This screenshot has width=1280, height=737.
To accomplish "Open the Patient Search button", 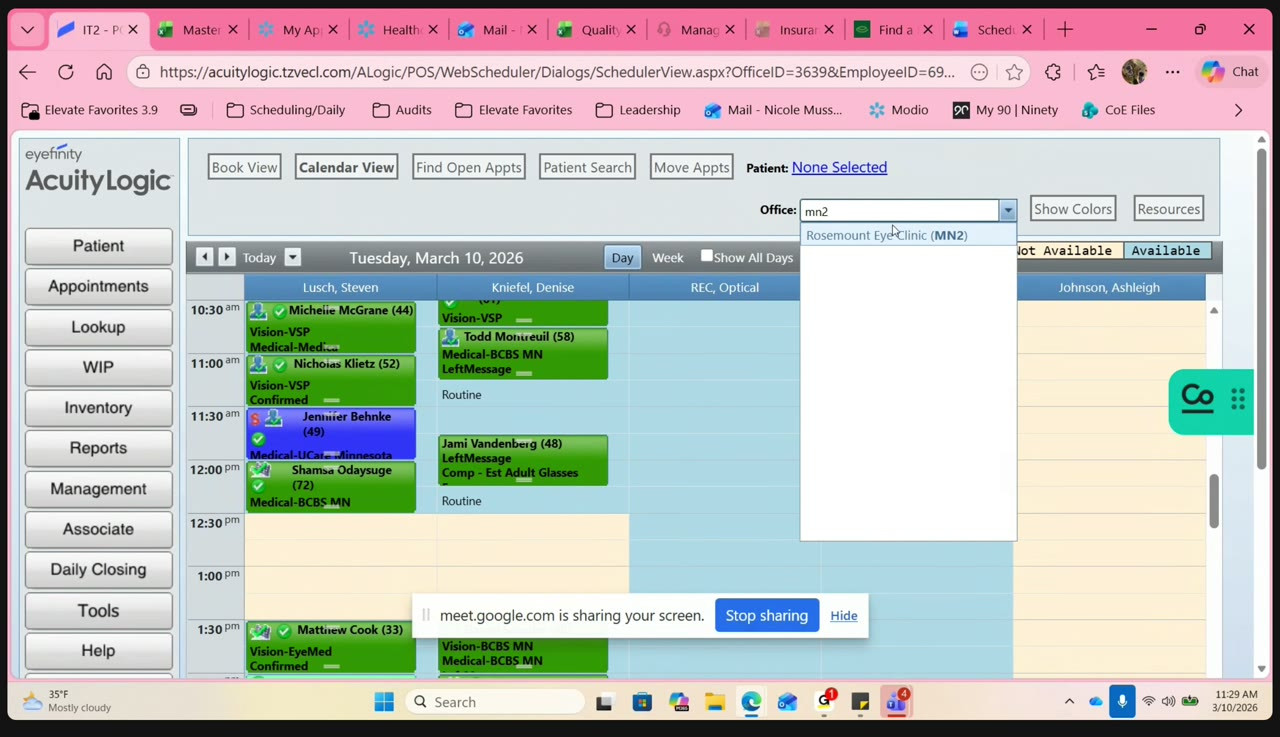I will point(587,167).
